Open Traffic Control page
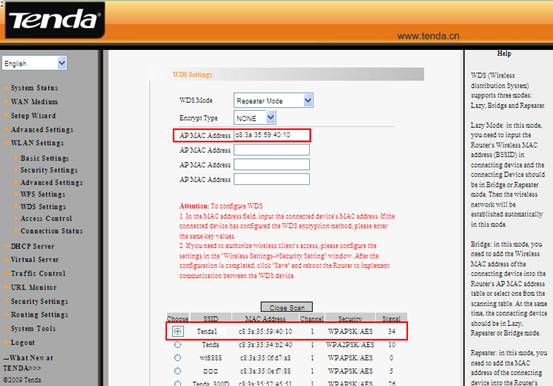The height and width of the screenshot is (386, 553). tap(38, 273)
